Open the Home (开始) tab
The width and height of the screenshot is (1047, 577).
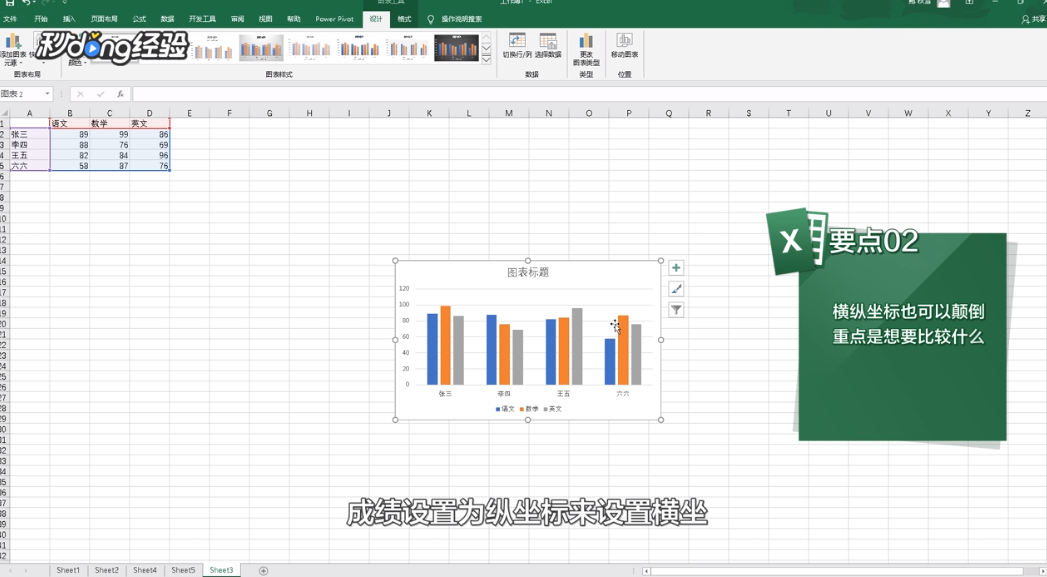click(41, 19)
